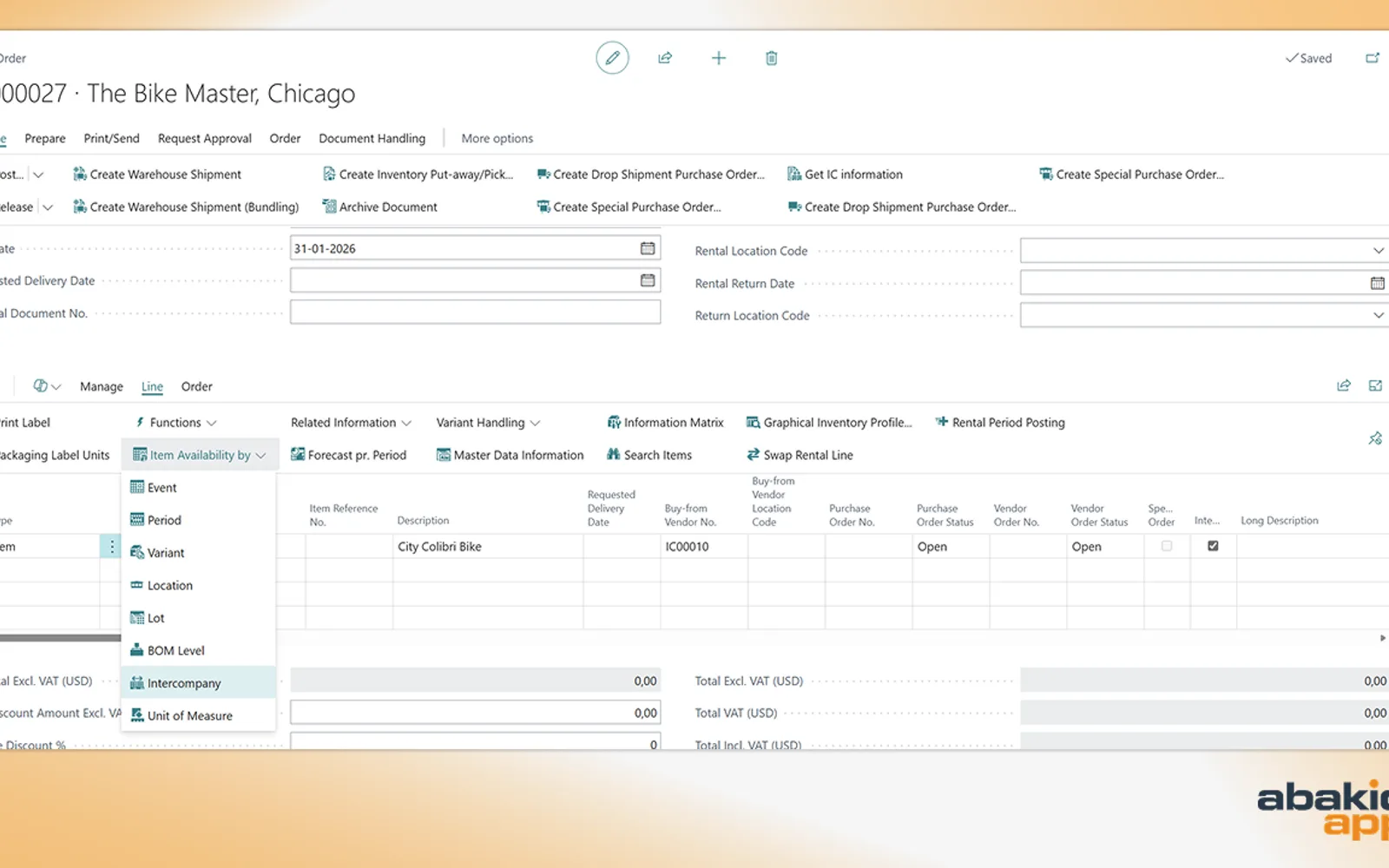
Task: Click Rental Period Posting
Action: pyautogui.click(x=1000, y=423)
